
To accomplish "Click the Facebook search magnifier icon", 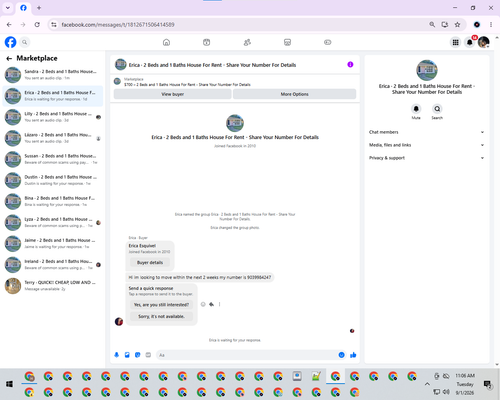I will tap(25, 42).
